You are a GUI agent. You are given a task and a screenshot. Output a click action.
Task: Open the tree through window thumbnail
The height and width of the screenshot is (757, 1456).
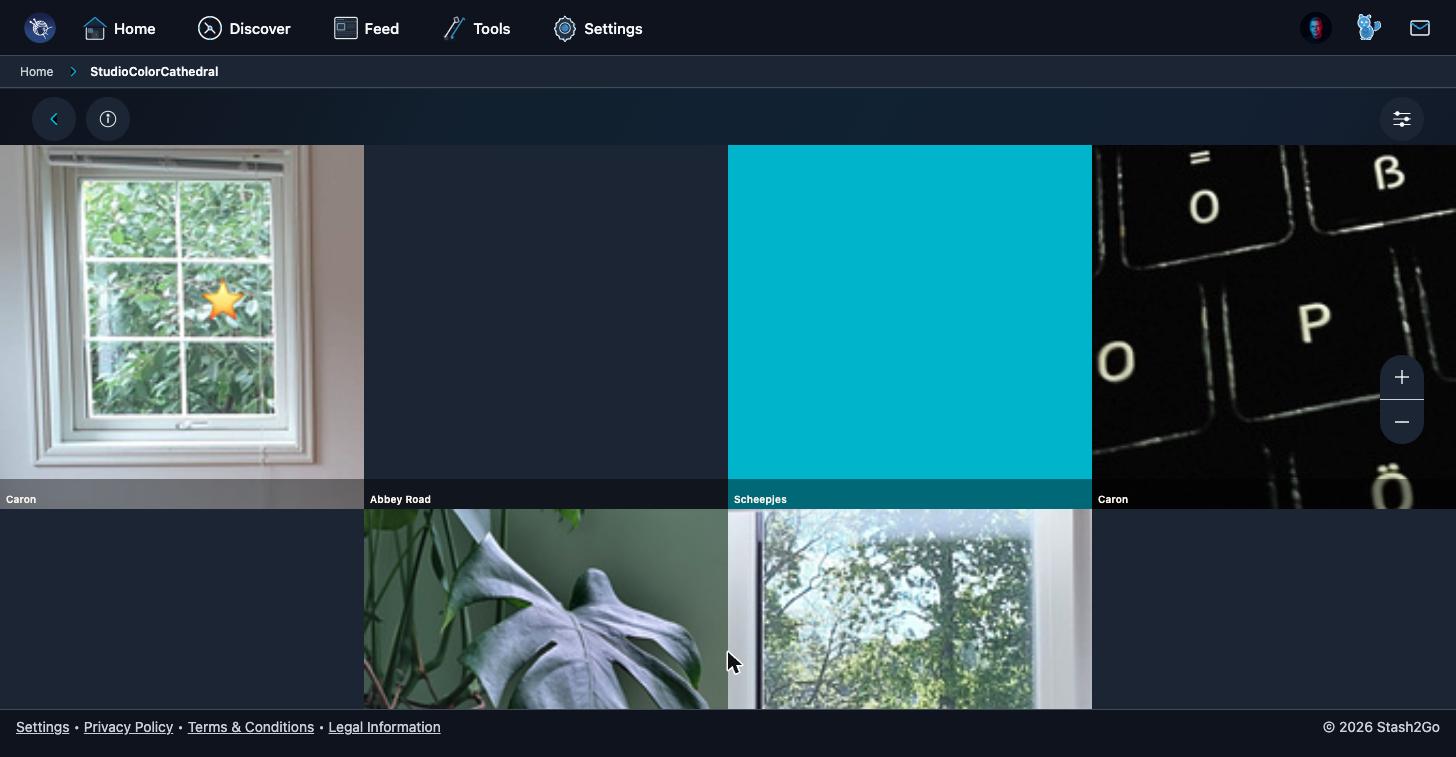click(x=910, y=609)
